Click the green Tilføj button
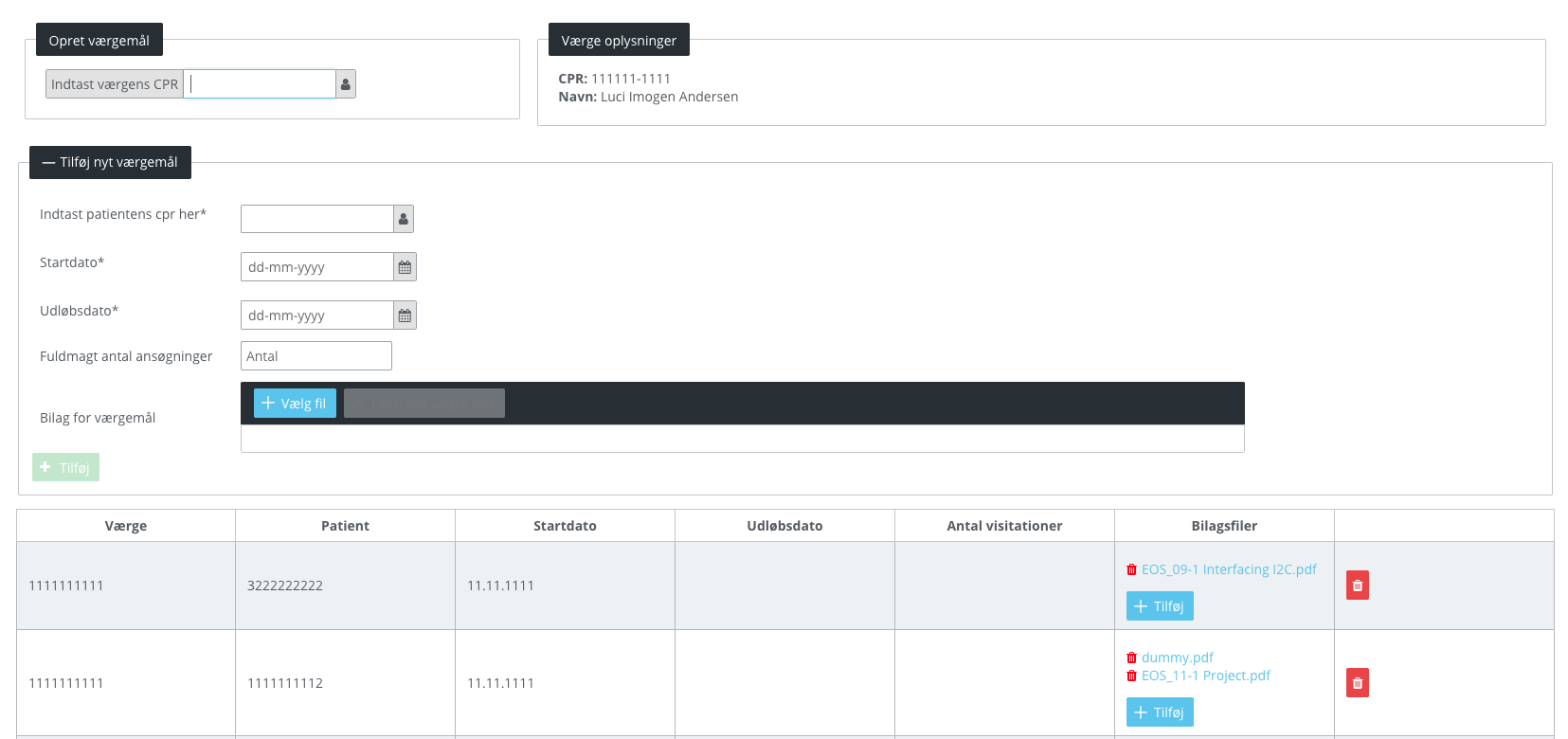Image resolution: width=1568 pixels, height=739 pixels. click(65, 467)
